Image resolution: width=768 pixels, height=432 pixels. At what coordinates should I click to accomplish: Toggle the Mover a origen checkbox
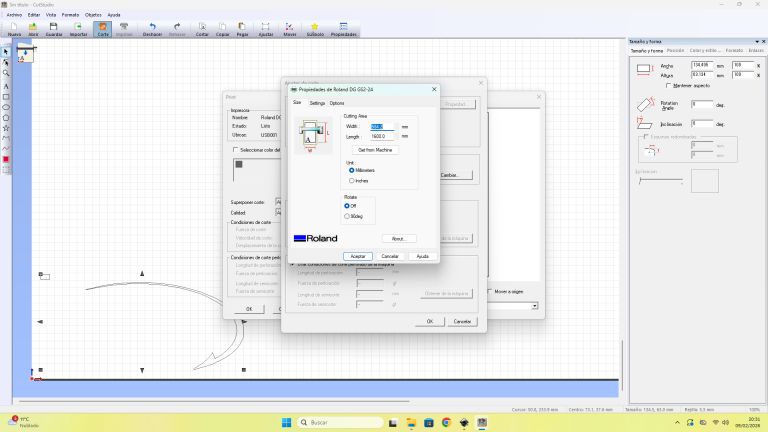pos(490,291)
